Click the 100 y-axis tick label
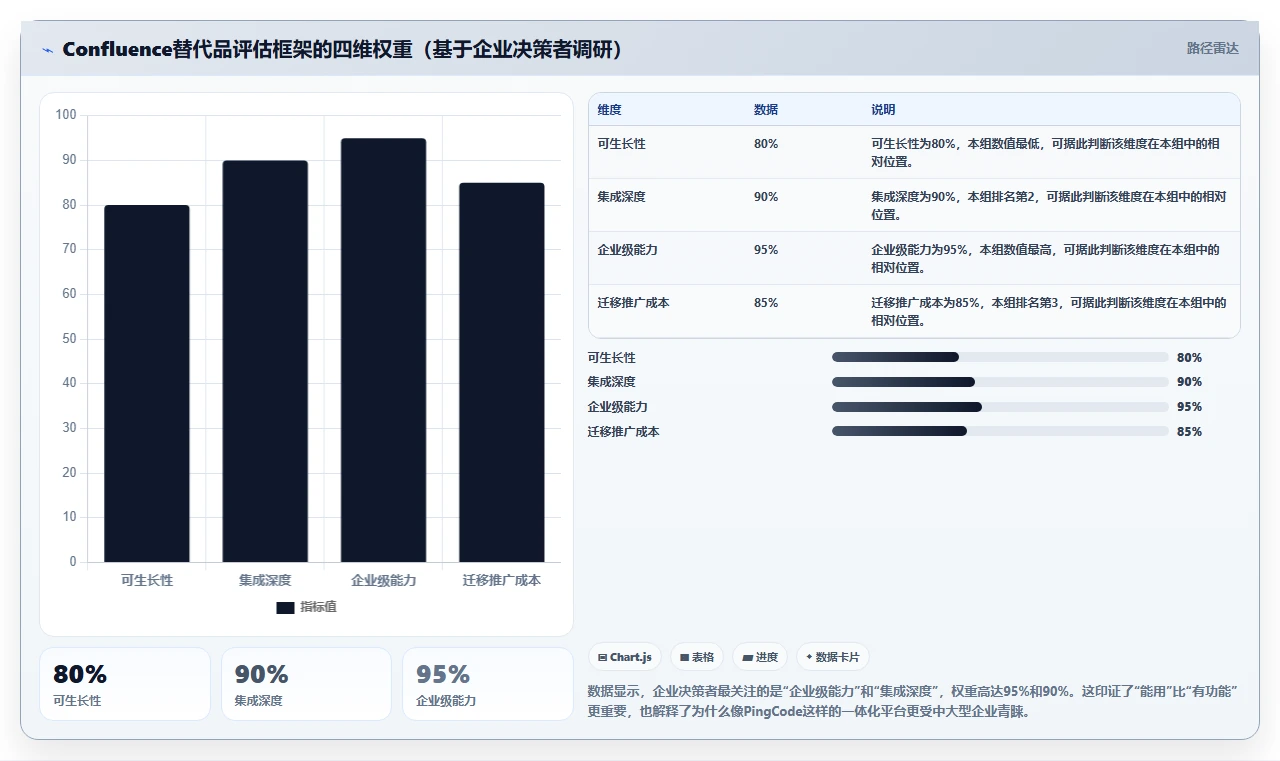The image size is (1280, 761). pyautogui.click(x=66, y=115)
